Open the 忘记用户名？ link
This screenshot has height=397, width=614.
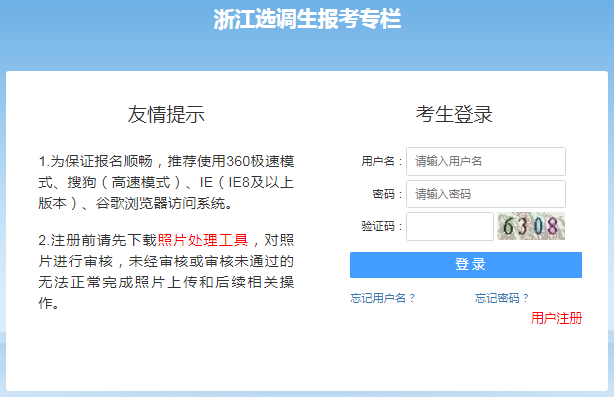coord(383,298)
